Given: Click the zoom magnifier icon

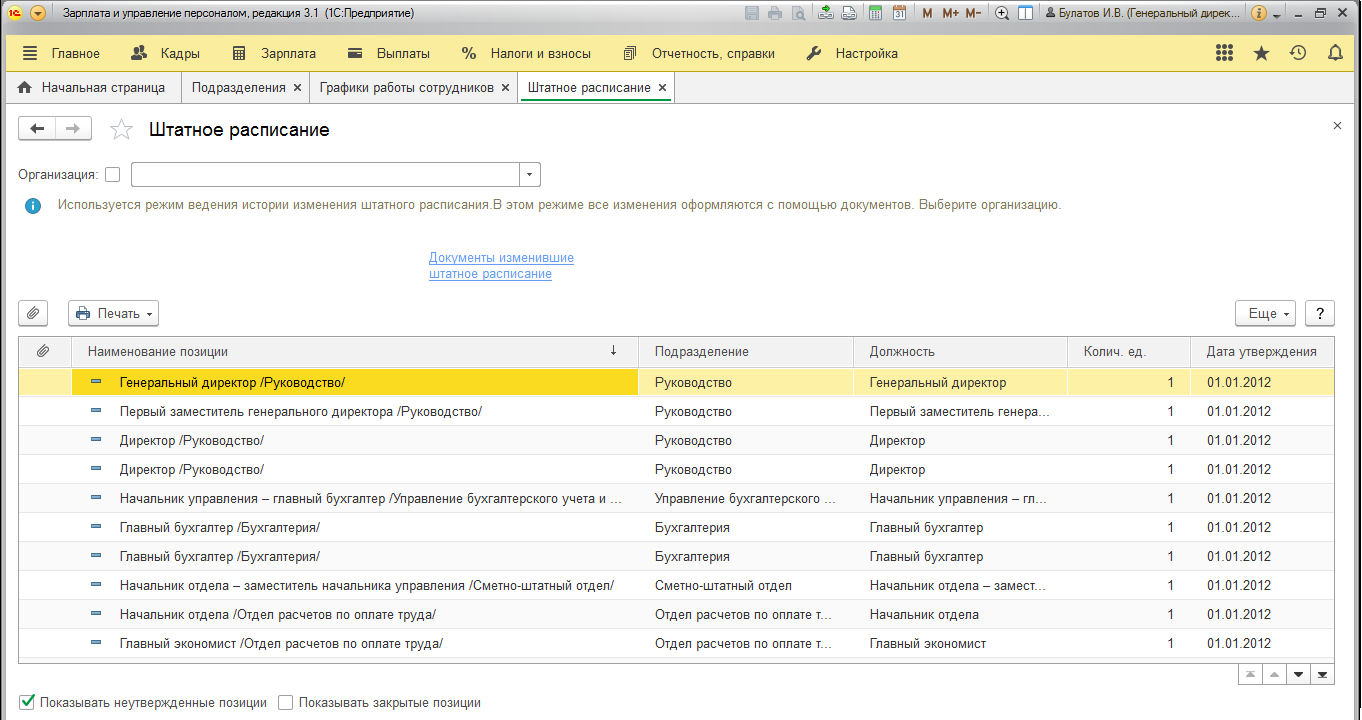Looking at the screenshot, I should pyautogui.click(x=1002, y=13).
